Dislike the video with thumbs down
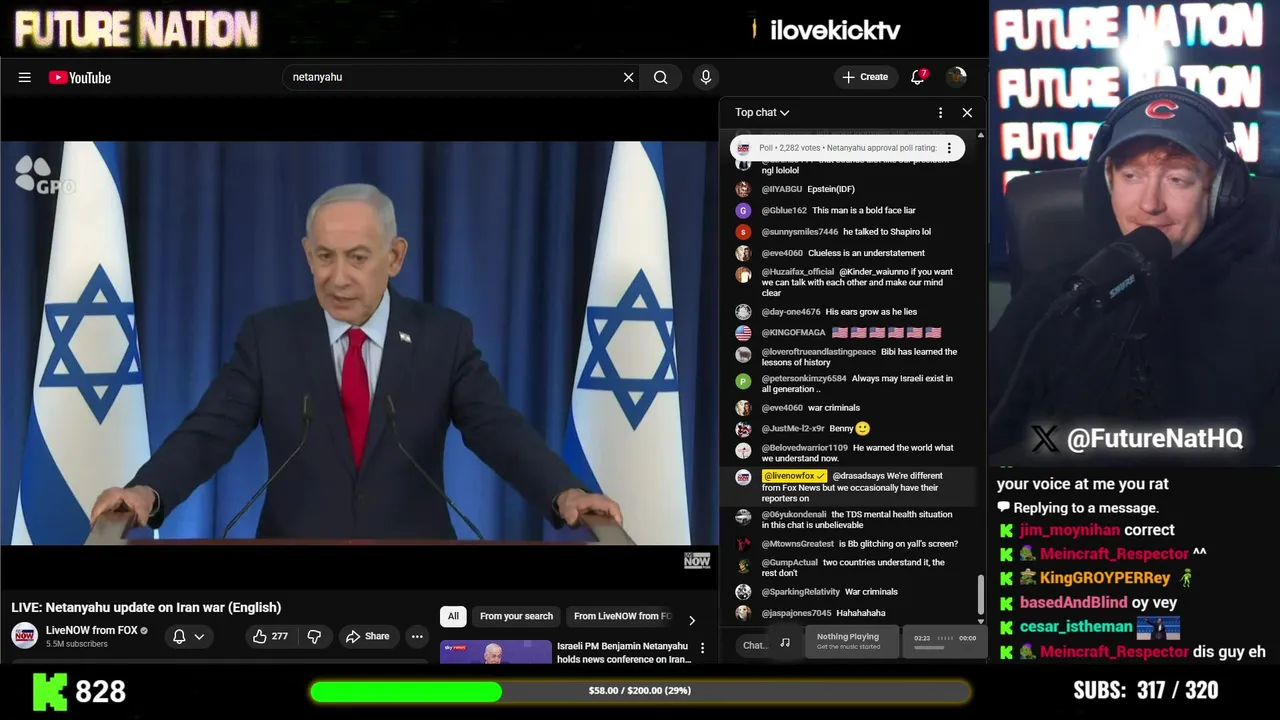 pos(314,636)
